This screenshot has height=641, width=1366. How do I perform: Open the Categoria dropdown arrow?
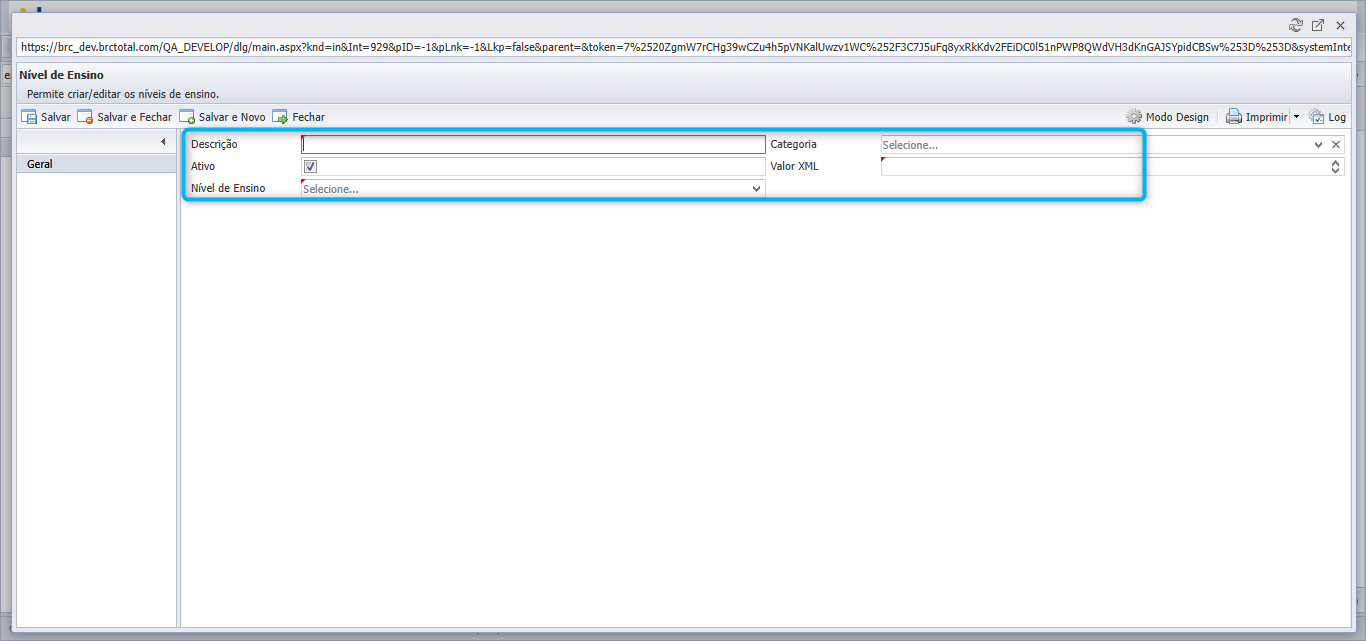(x=1318, y=145)
